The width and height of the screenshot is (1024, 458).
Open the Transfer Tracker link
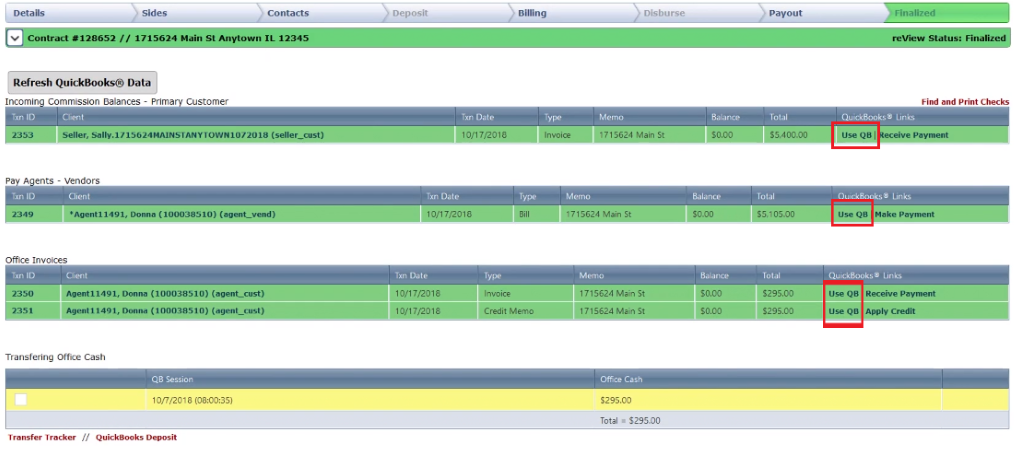pos(42,438)
